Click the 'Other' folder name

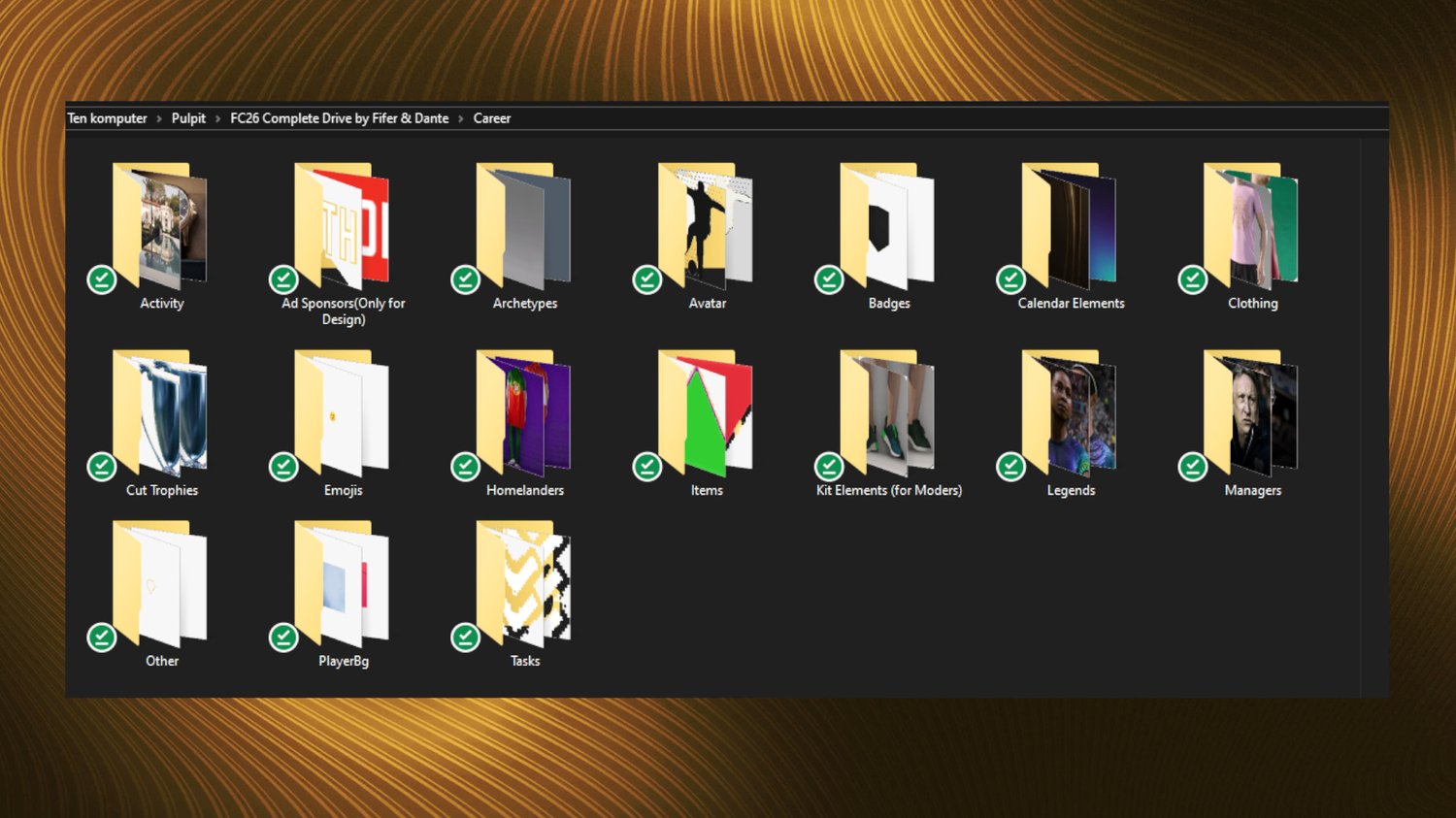pyautogui.click(x=162, y=662)
